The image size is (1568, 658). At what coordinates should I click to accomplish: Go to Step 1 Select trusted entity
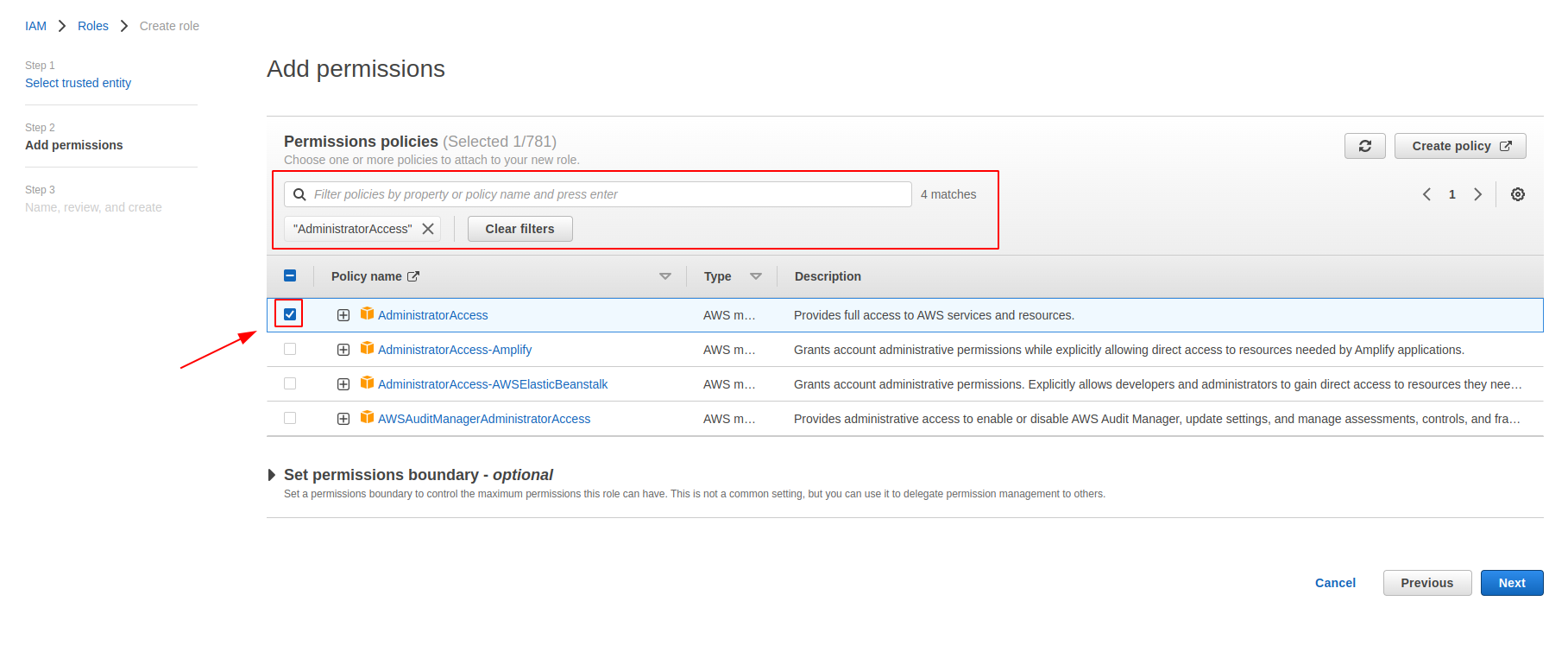[x=78, y=83]
